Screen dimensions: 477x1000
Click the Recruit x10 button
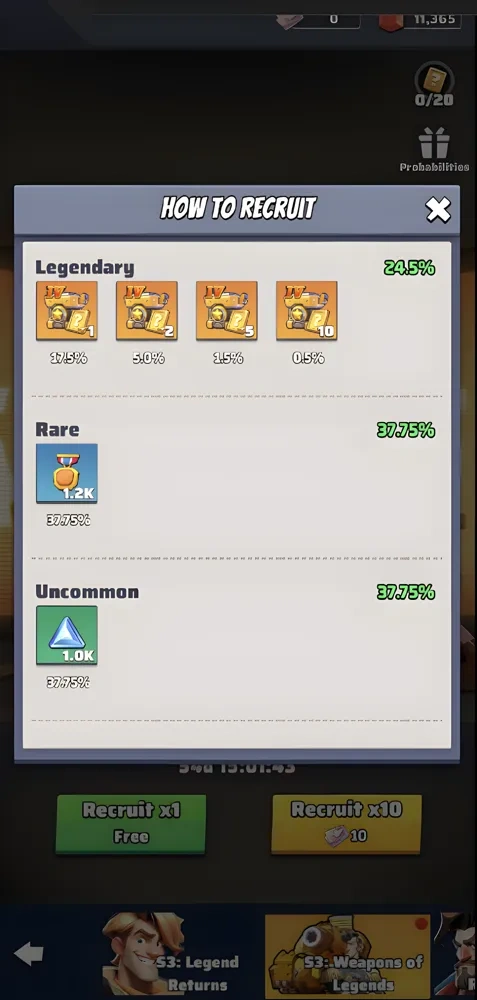point(346,823)
